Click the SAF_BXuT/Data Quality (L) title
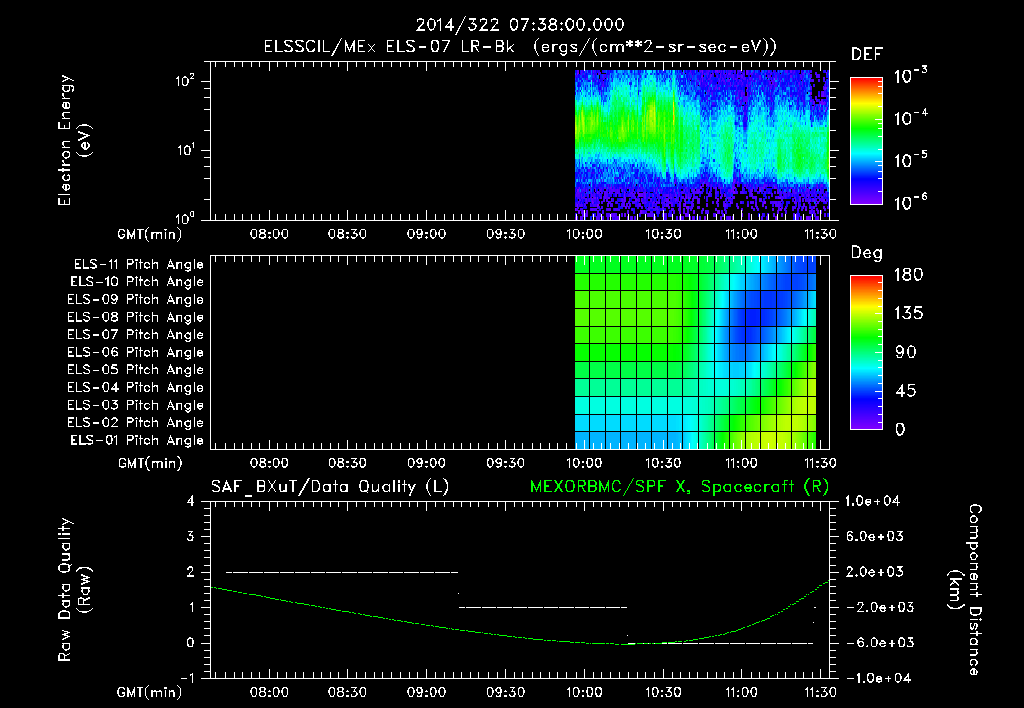The height and width of the screenshot is (708, 1024). point(330,487)
